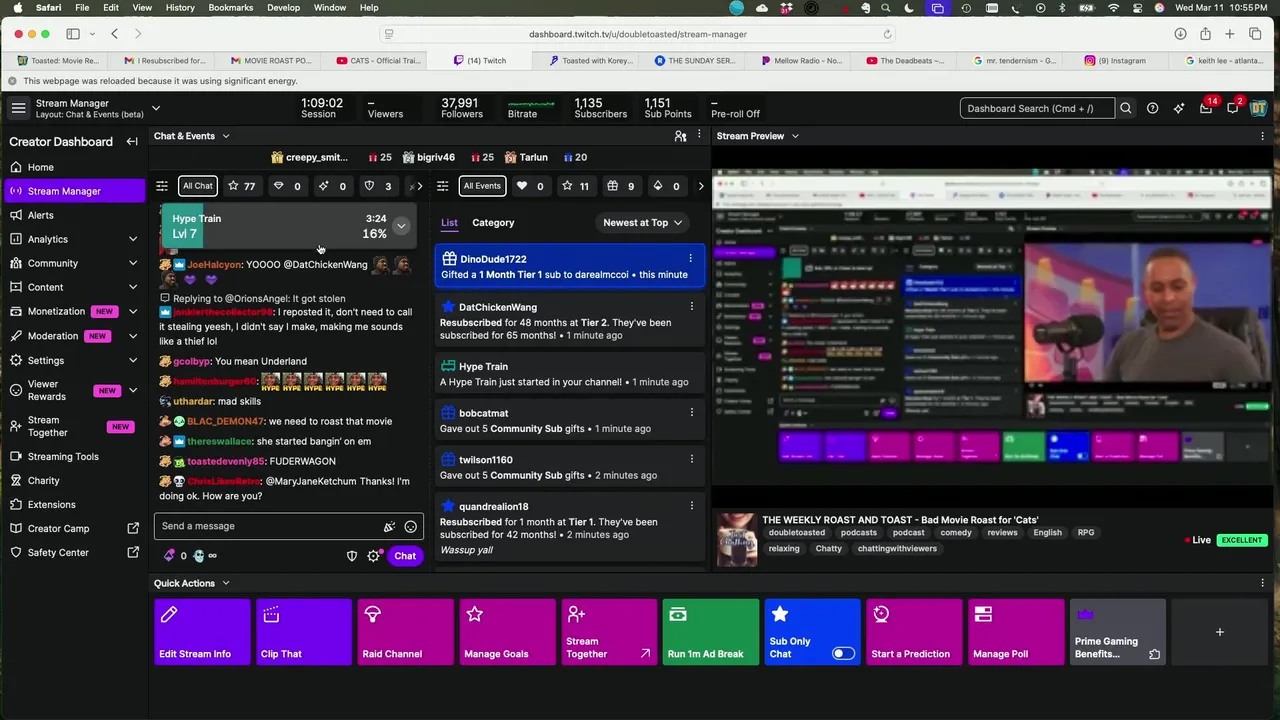This screenshot has height=720, width=1280.
Task: Open chat shield mode icon
Action: click(352, 556)
